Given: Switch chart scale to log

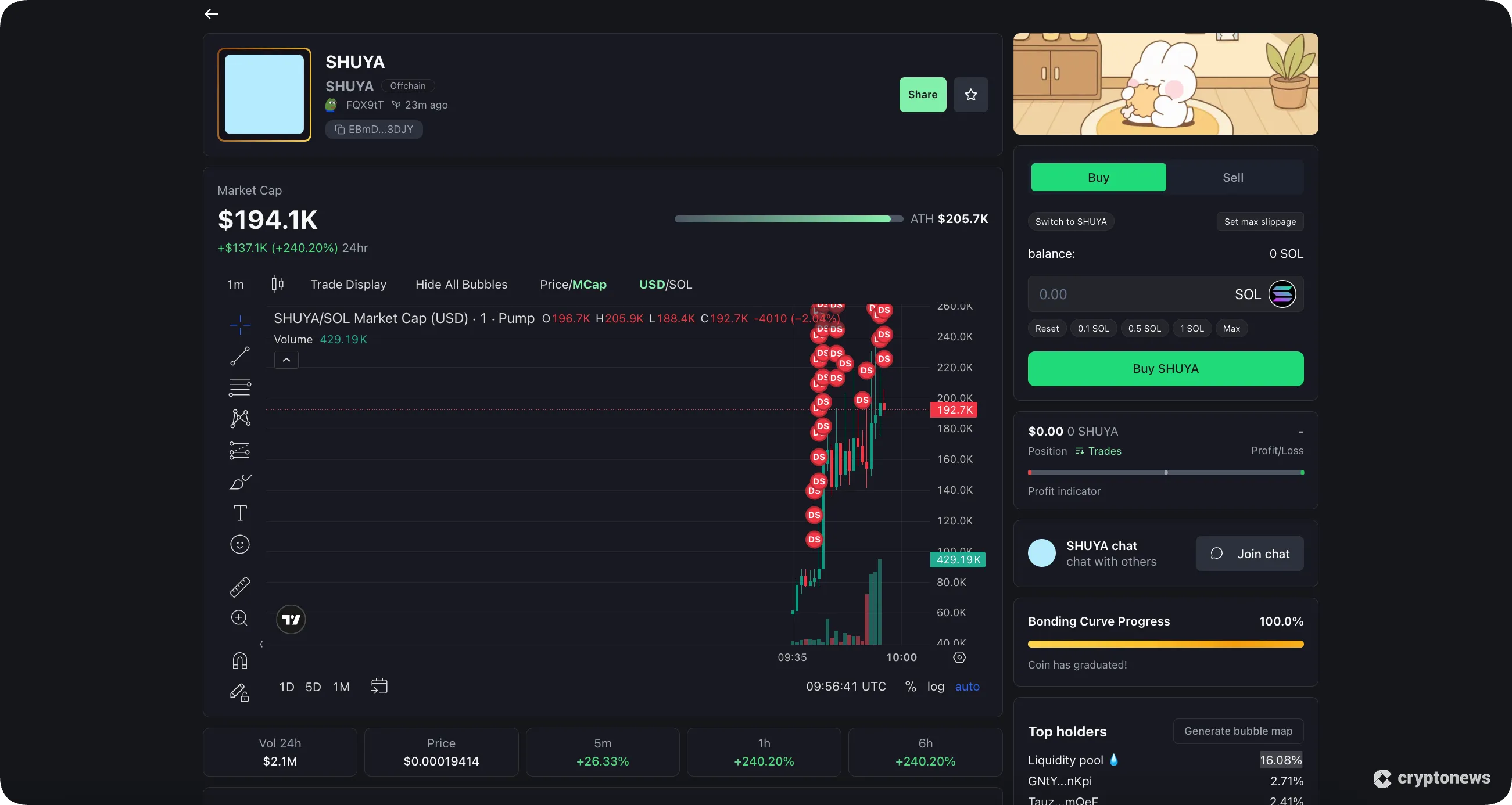Looking at the screenshot, I should coord(936,686).
